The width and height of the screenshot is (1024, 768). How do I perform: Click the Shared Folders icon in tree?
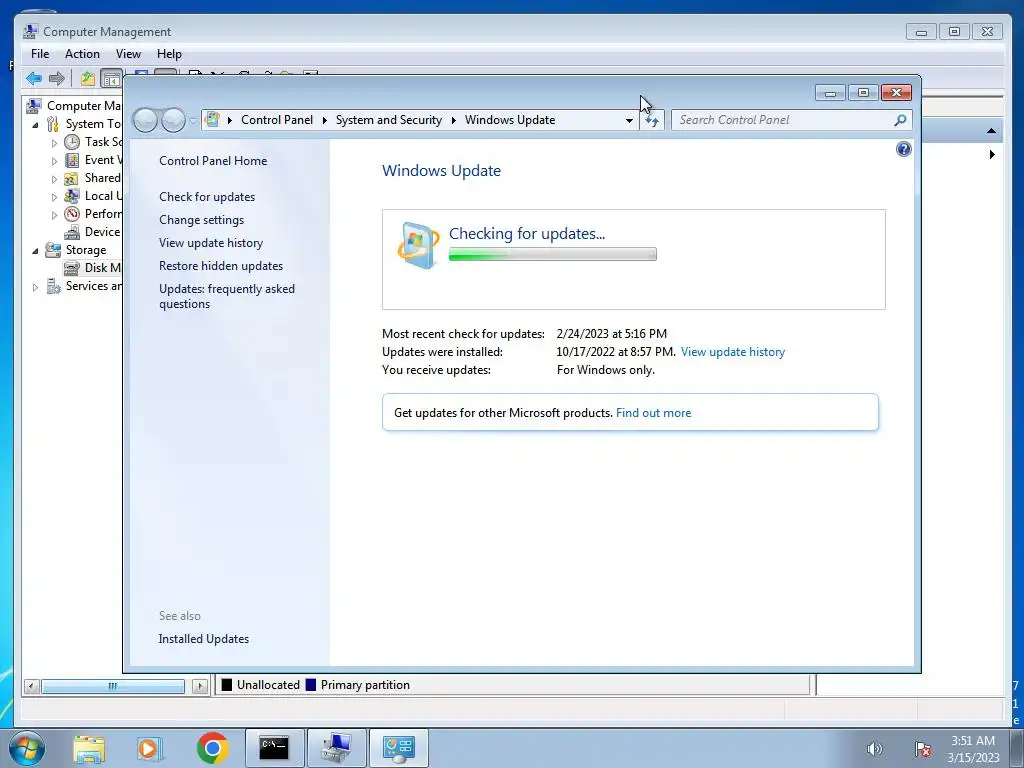pos(72,178)
